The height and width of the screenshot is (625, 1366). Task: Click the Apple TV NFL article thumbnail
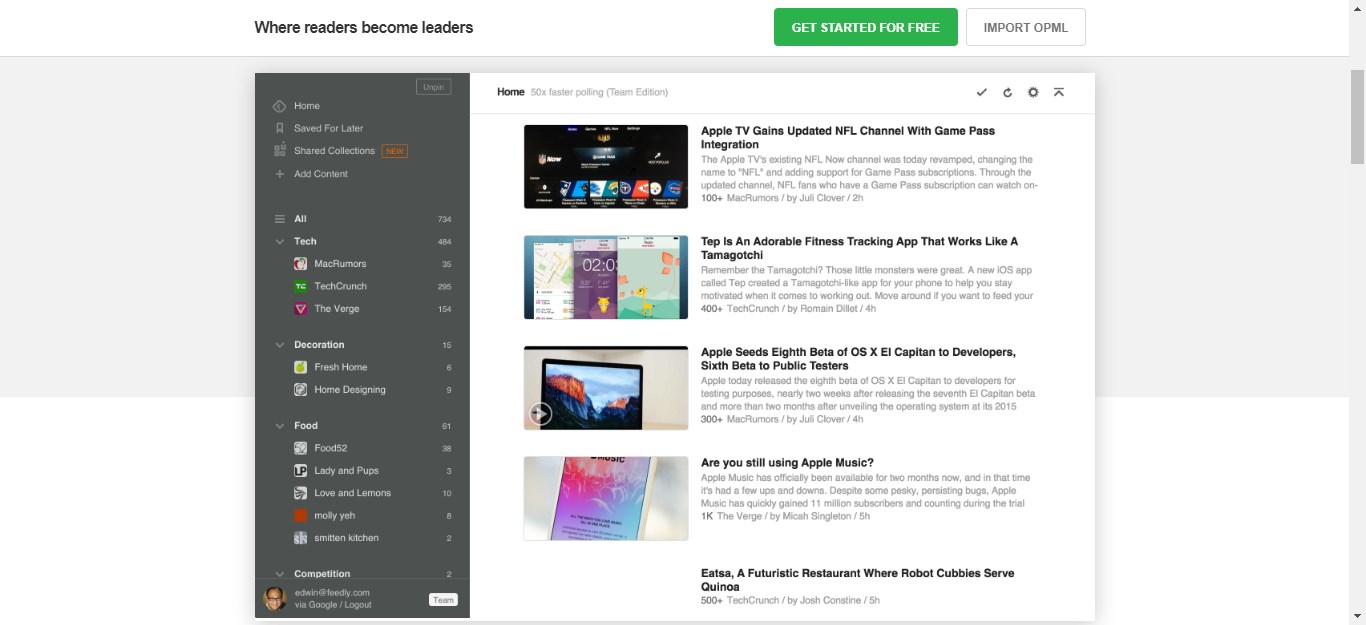[606, 166]
